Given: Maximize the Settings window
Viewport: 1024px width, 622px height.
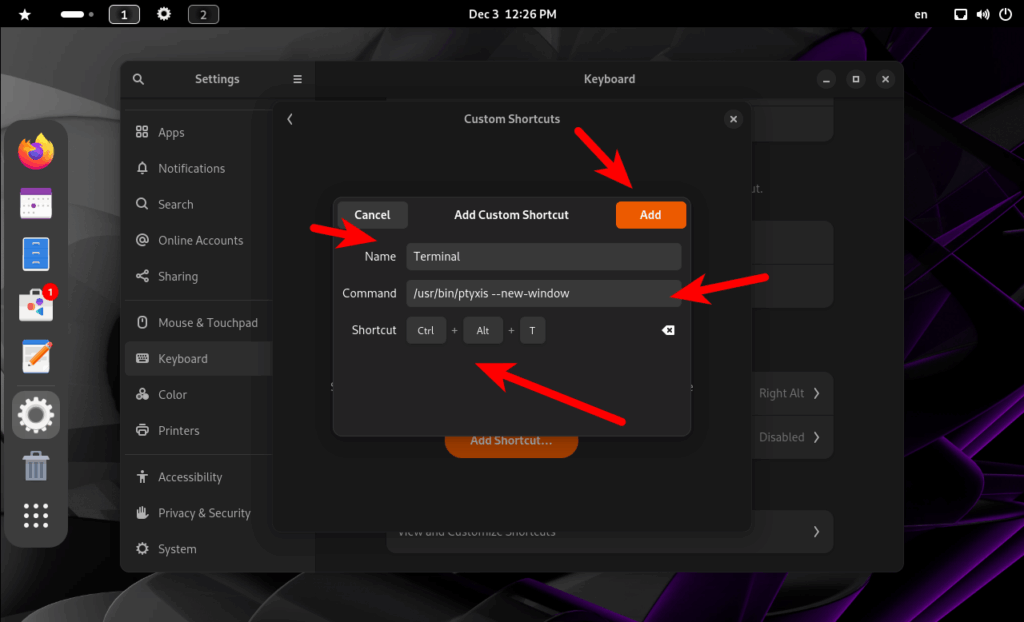Looking at the screenshot, I should pos(856,79).
